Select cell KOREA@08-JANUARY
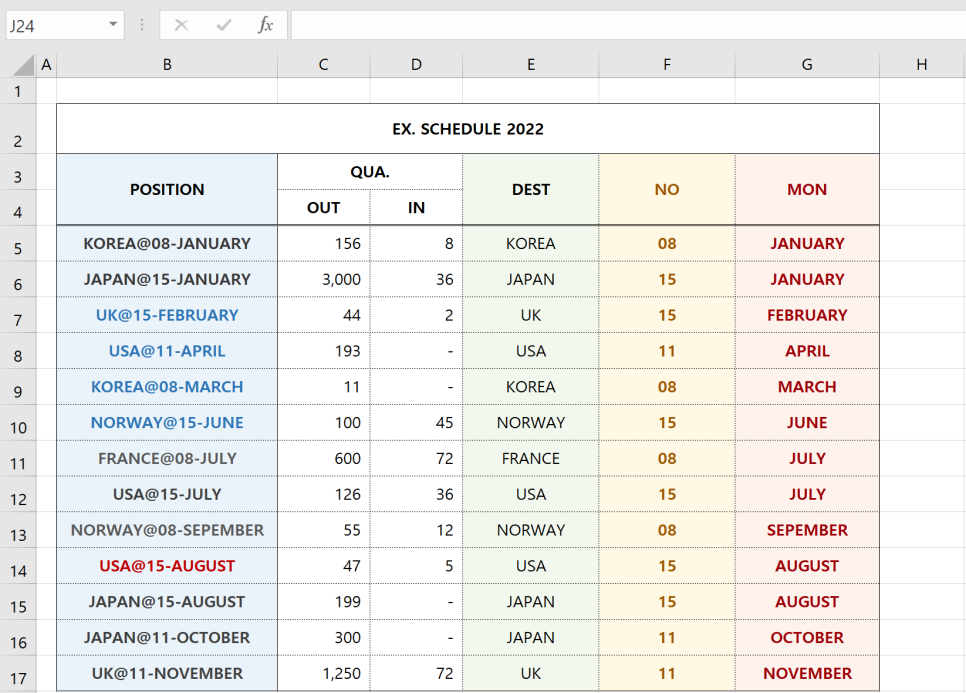 pyautogui.click(x=167, y=243)
